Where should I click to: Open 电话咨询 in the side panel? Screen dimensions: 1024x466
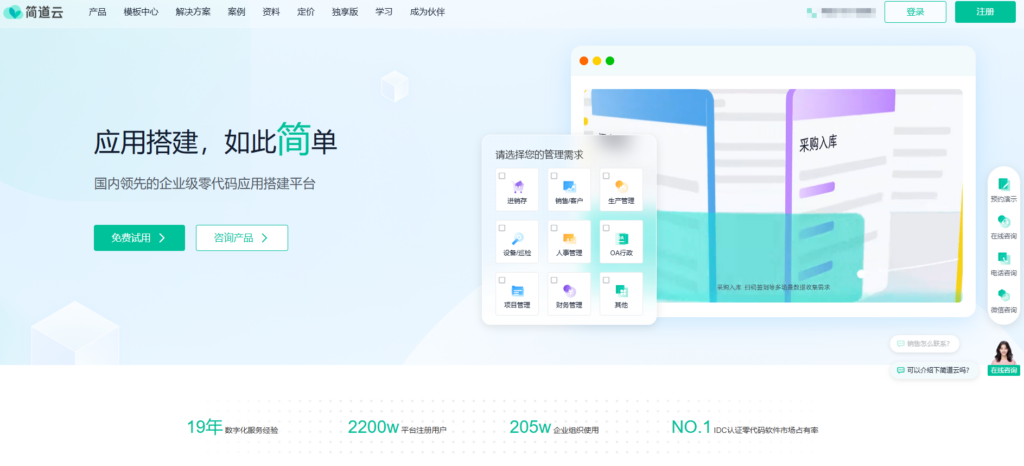pyautogui.click(x=1004, y=264)
